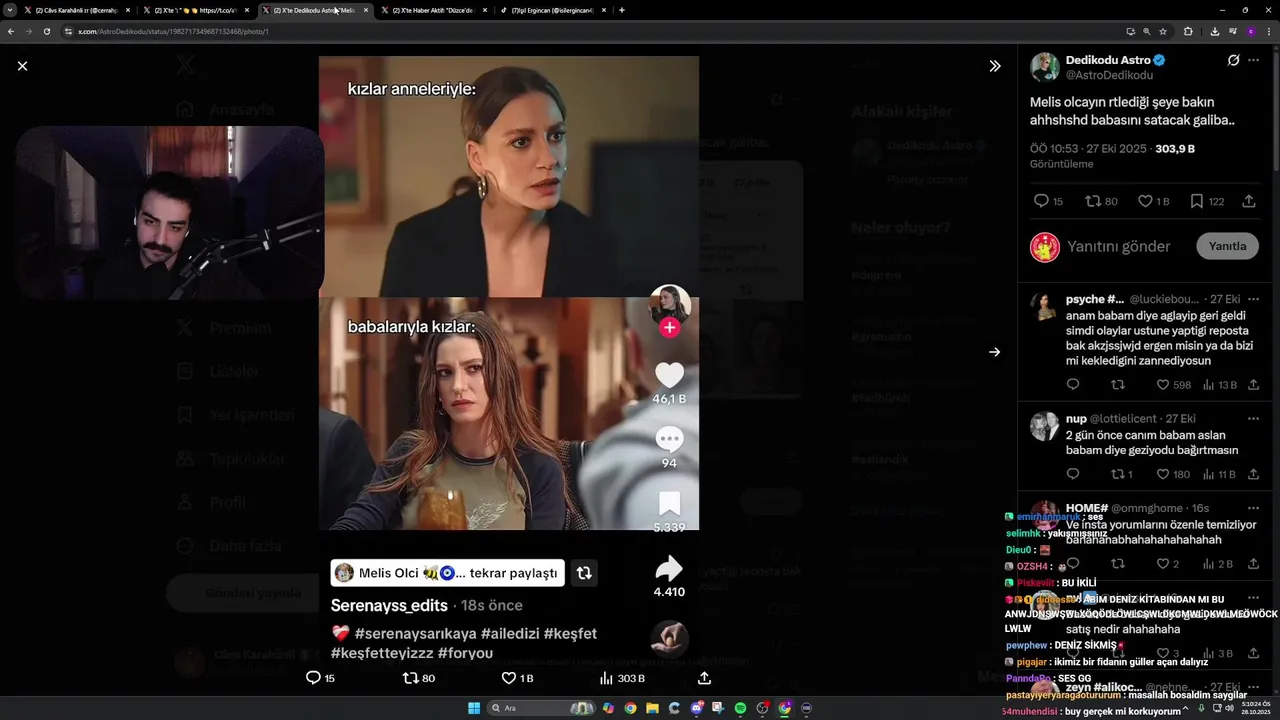Reload the page
This screenshot has height=720, width=1280.
[x=46, y=31]
